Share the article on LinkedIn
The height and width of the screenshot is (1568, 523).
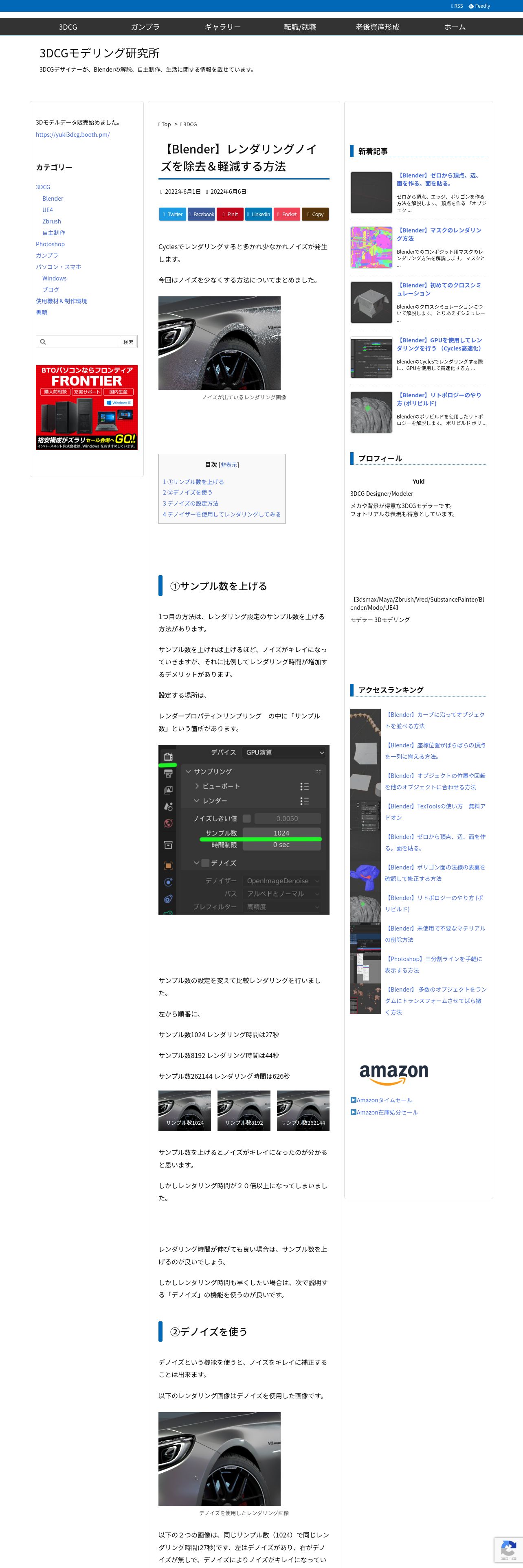pos(258,214)
